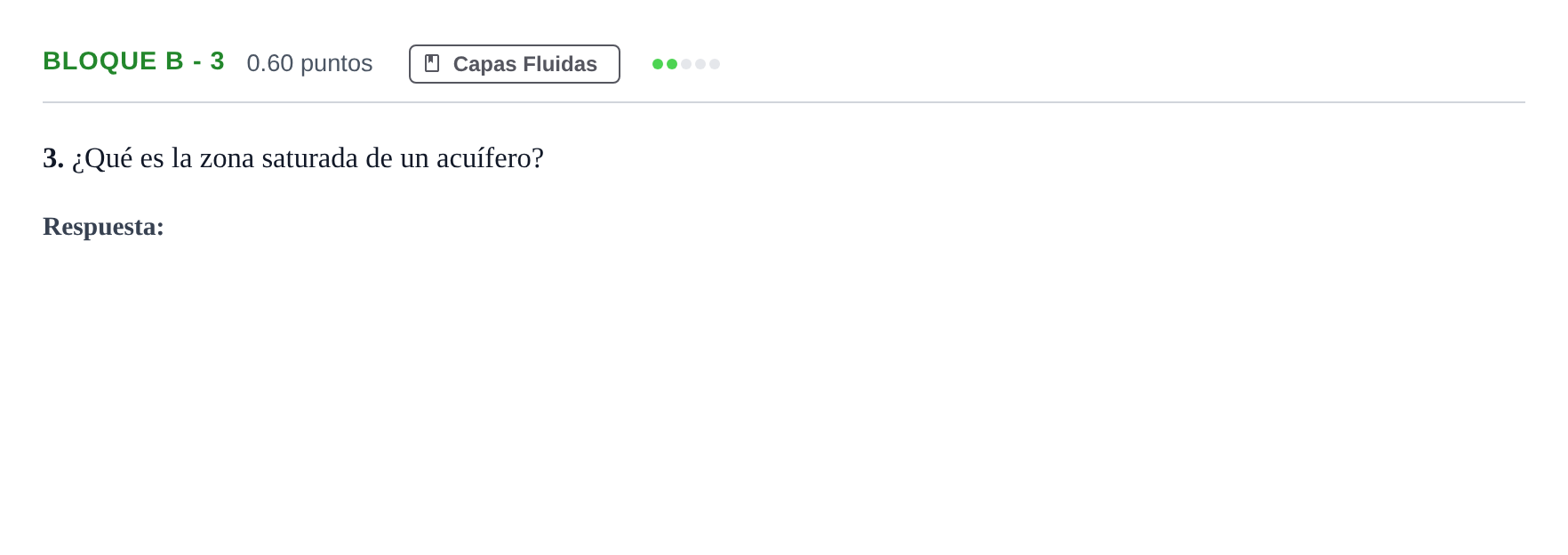Select the second green difficulty dot
Screen dimensions: 1568x555
coord(672,64)
